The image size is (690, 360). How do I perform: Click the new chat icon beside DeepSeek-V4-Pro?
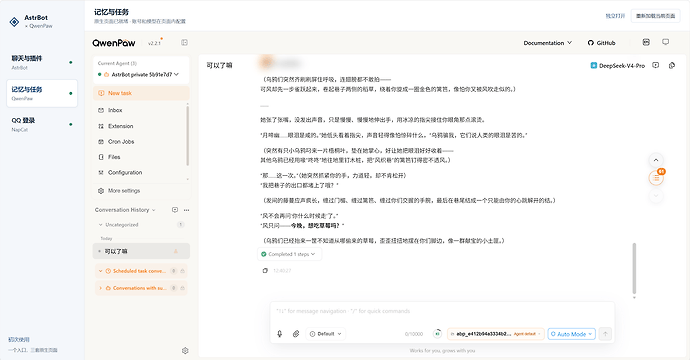tap(656, 65)
